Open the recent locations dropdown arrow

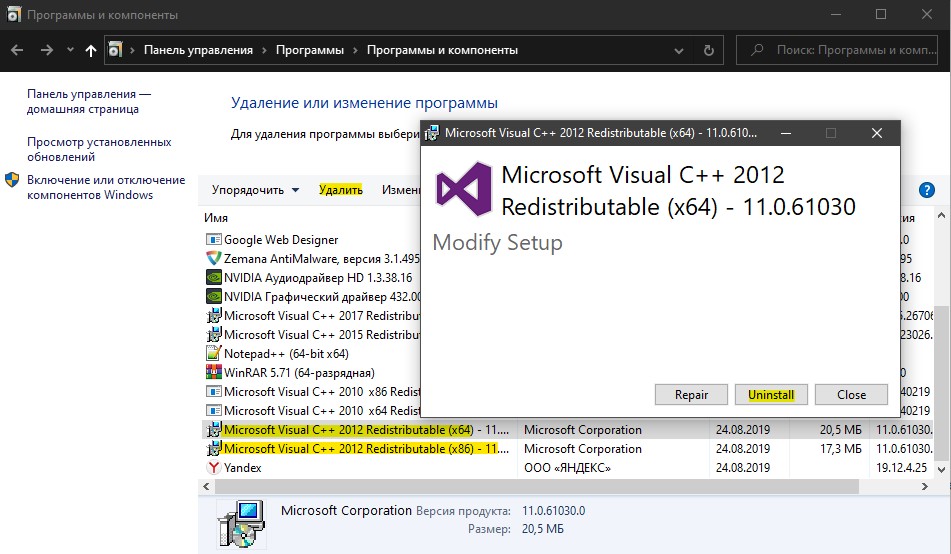pyautogui.click(x=70, y=50)
